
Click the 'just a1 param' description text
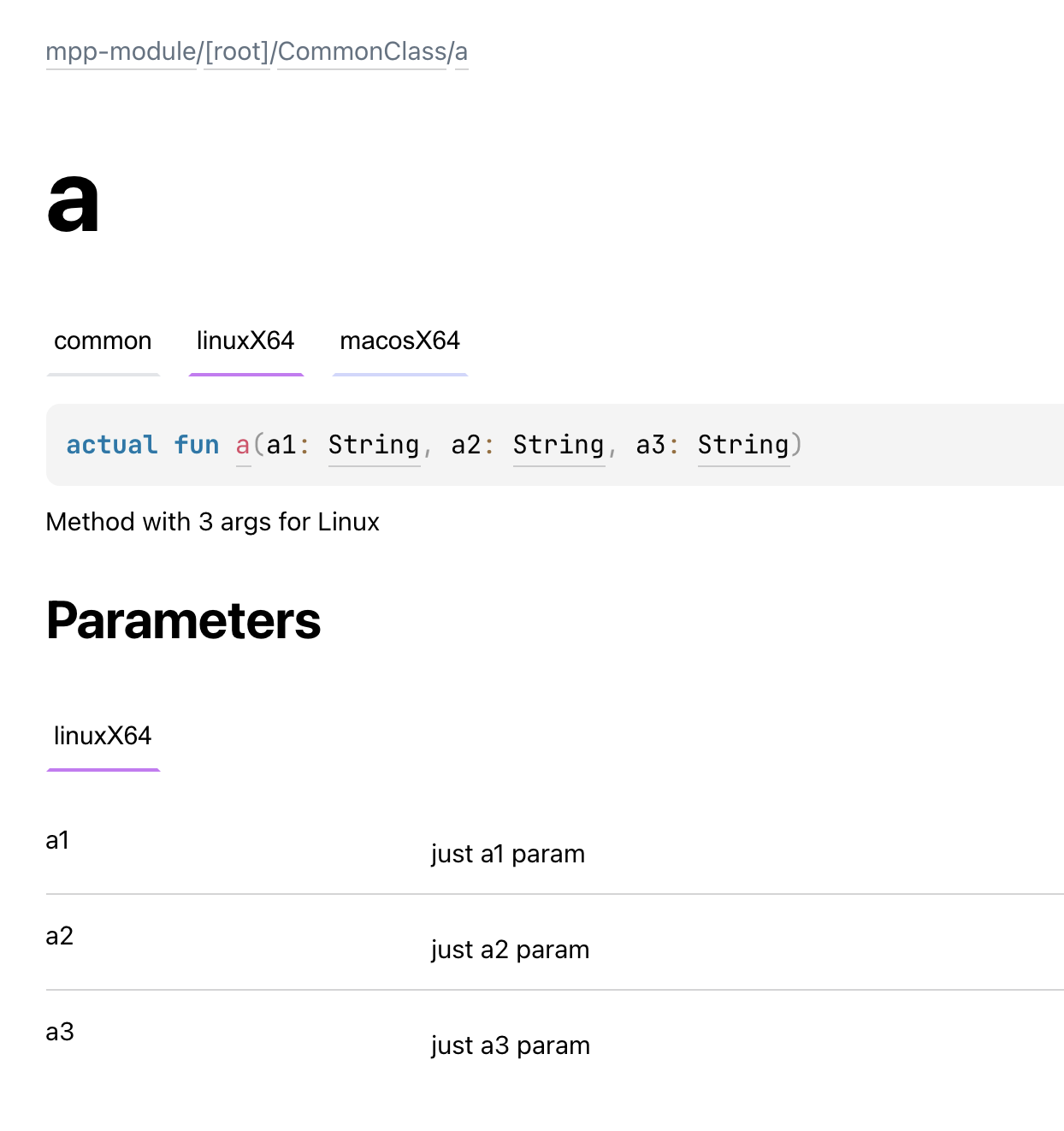coord(508,853)
